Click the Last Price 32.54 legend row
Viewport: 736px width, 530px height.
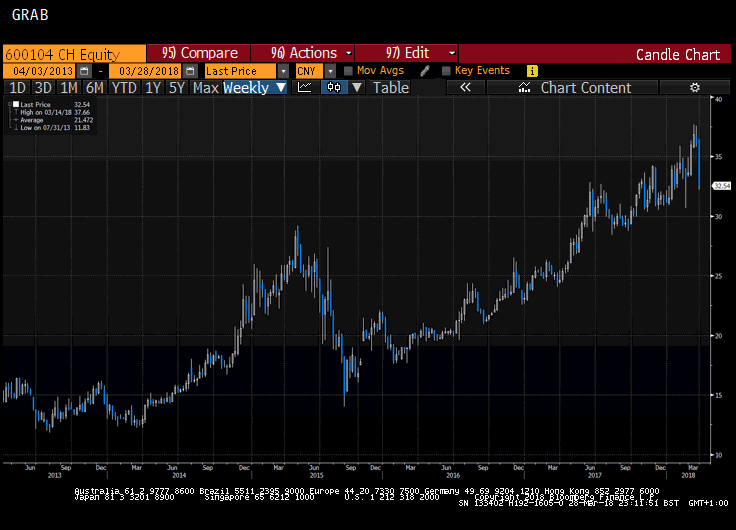[x=52, y=104]
